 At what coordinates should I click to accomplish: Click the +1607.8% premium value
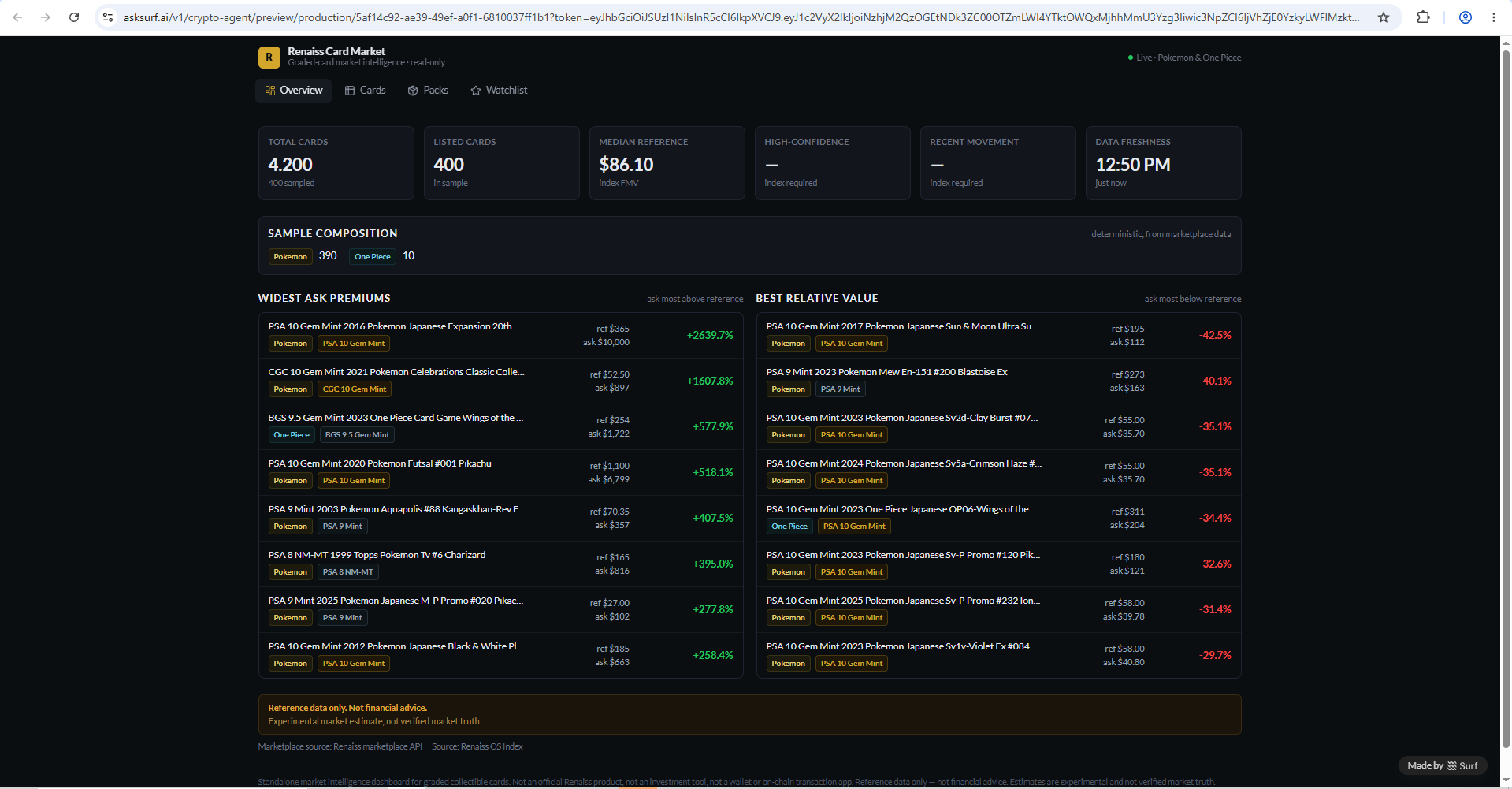pyautogui.click(x=710, y=381)
